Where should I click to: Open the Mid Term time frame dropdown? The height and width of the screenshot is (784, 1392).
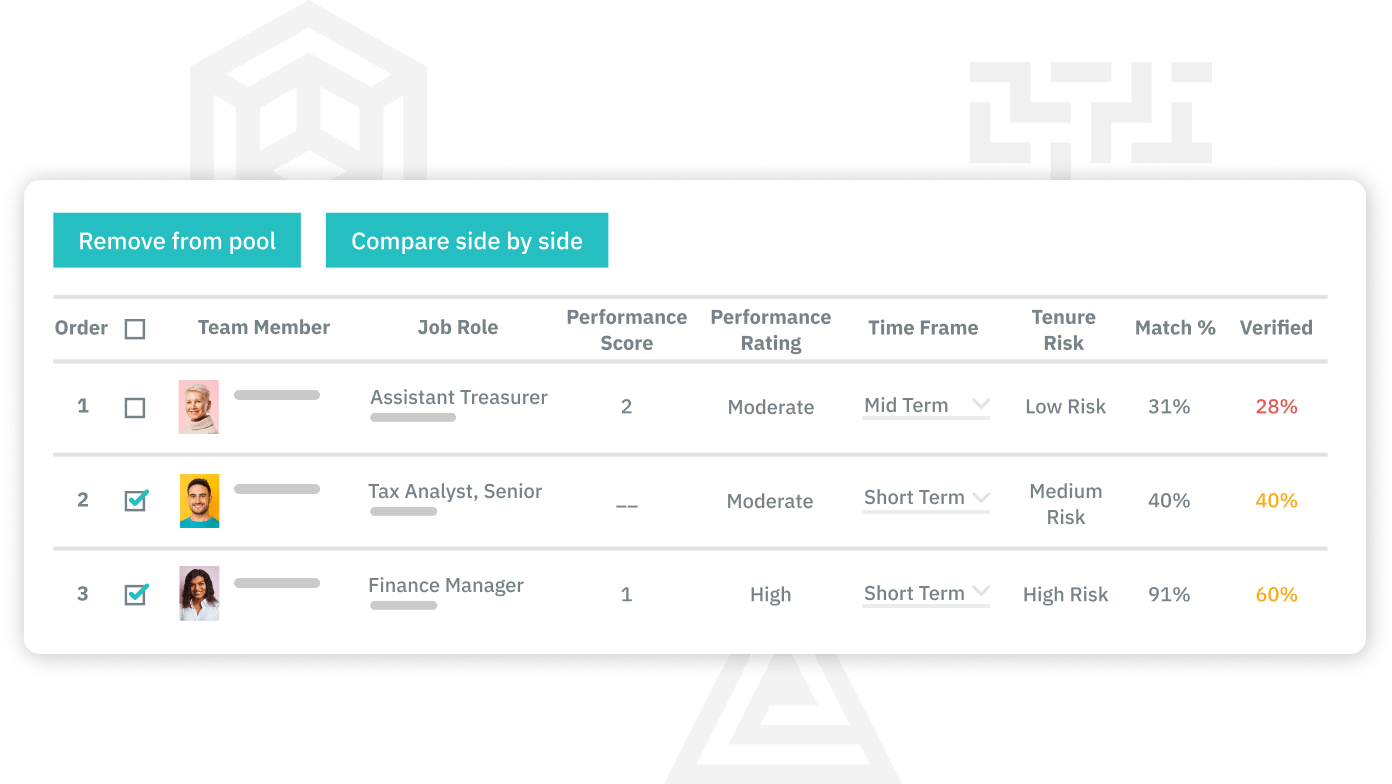point(925,404)
